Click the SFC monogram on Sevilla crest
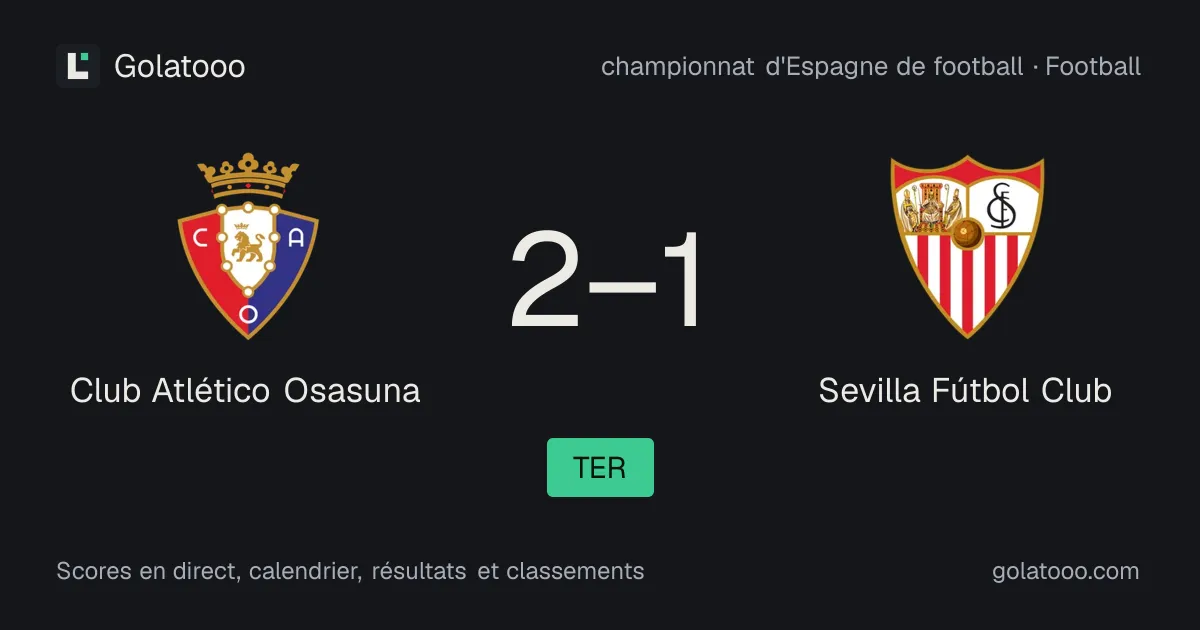The image size is (1200, 630). click(x=1001, y=205)
